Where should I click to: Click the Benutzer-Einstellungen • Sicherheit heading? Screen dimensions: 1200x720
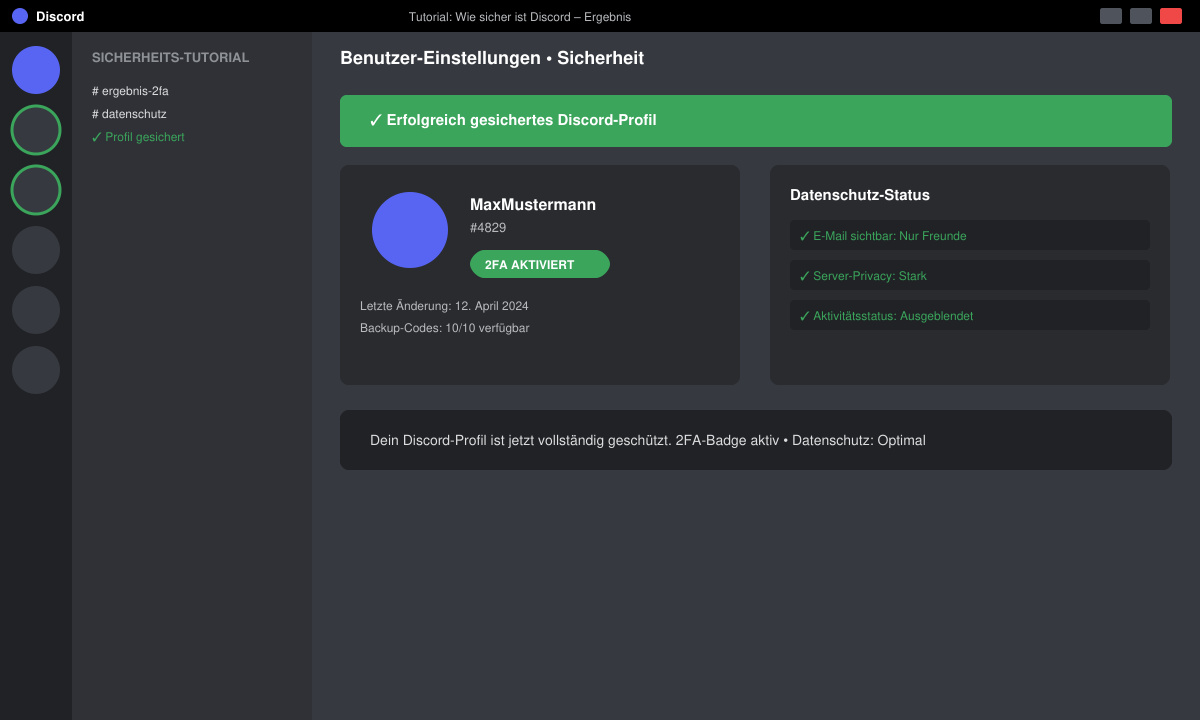tap(492, 58)
